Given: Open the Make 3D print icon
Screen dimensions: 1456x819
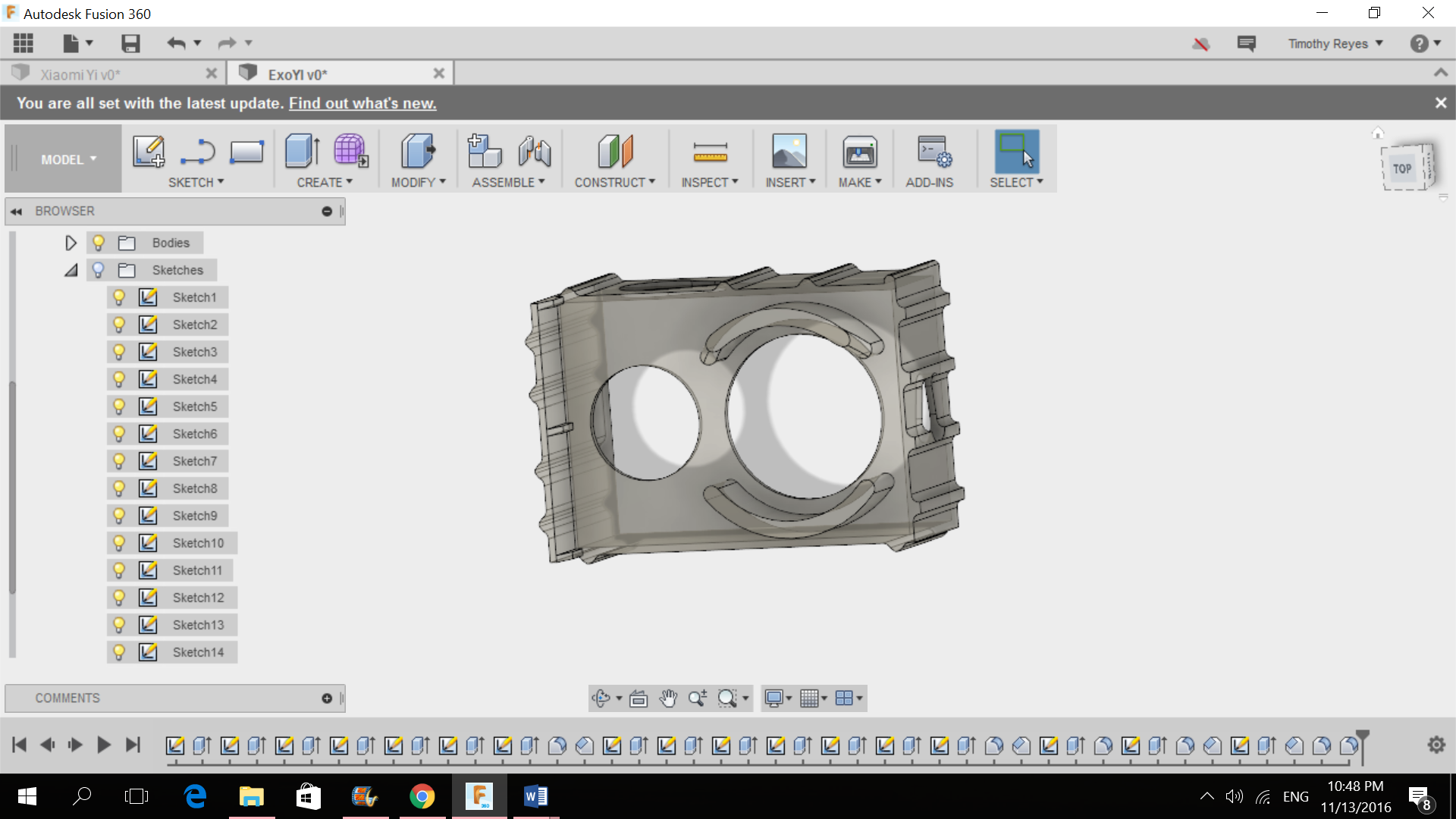Looking at the screenshot, I should [x=860, y=151].
